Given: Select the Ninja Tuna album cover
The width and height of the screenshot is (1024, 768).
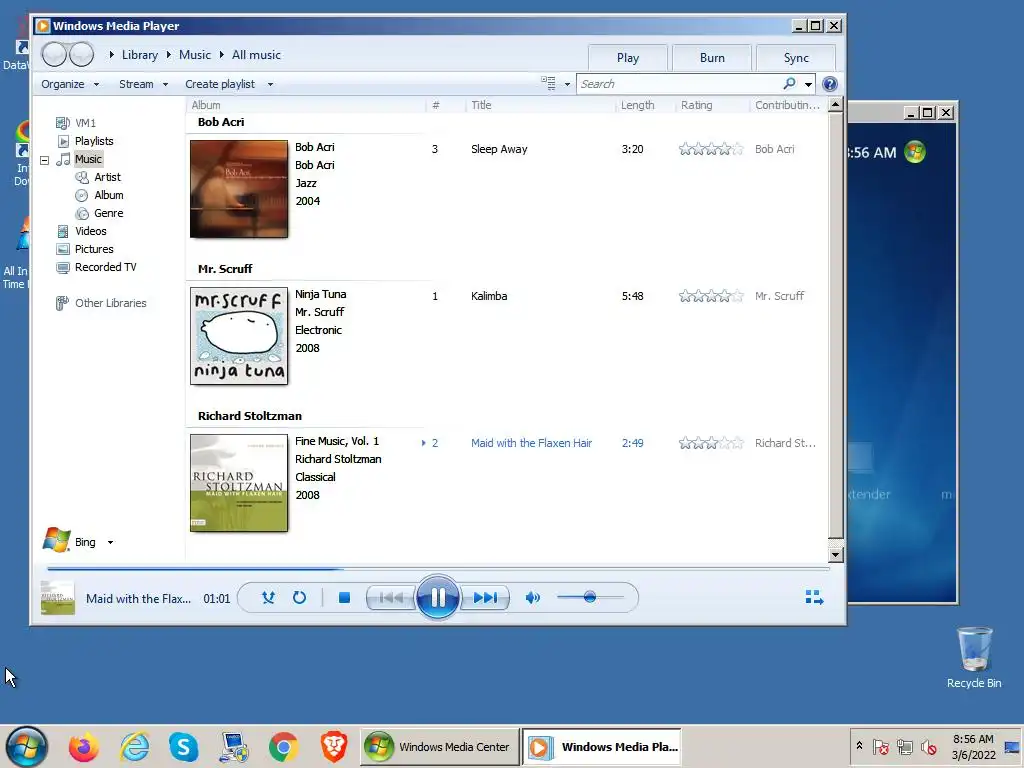Looking at the screenshot, I should (239, 336).
